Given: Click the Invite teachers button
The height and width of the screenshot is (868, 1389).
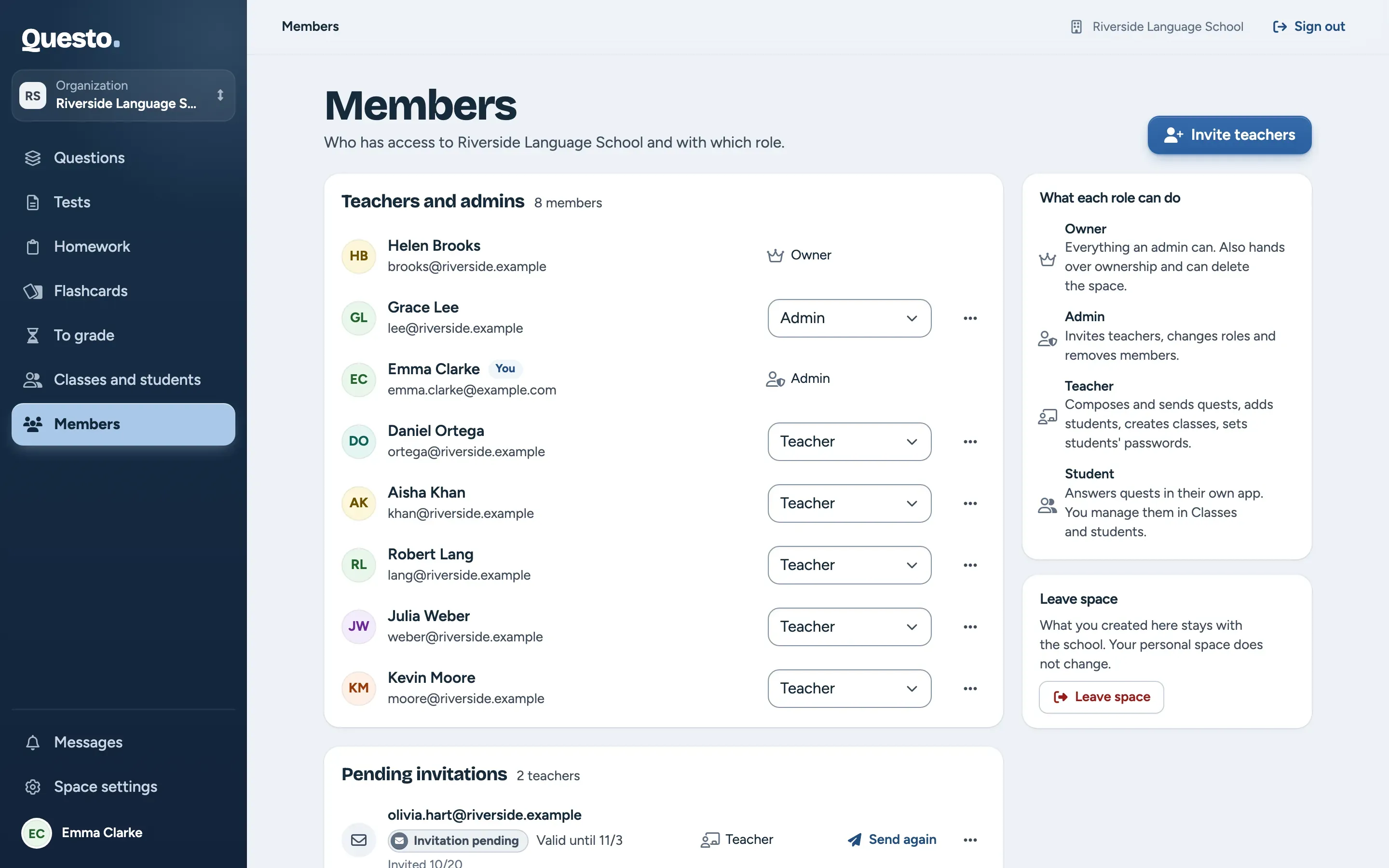Looking at the screenshot, I should 1229,135.
